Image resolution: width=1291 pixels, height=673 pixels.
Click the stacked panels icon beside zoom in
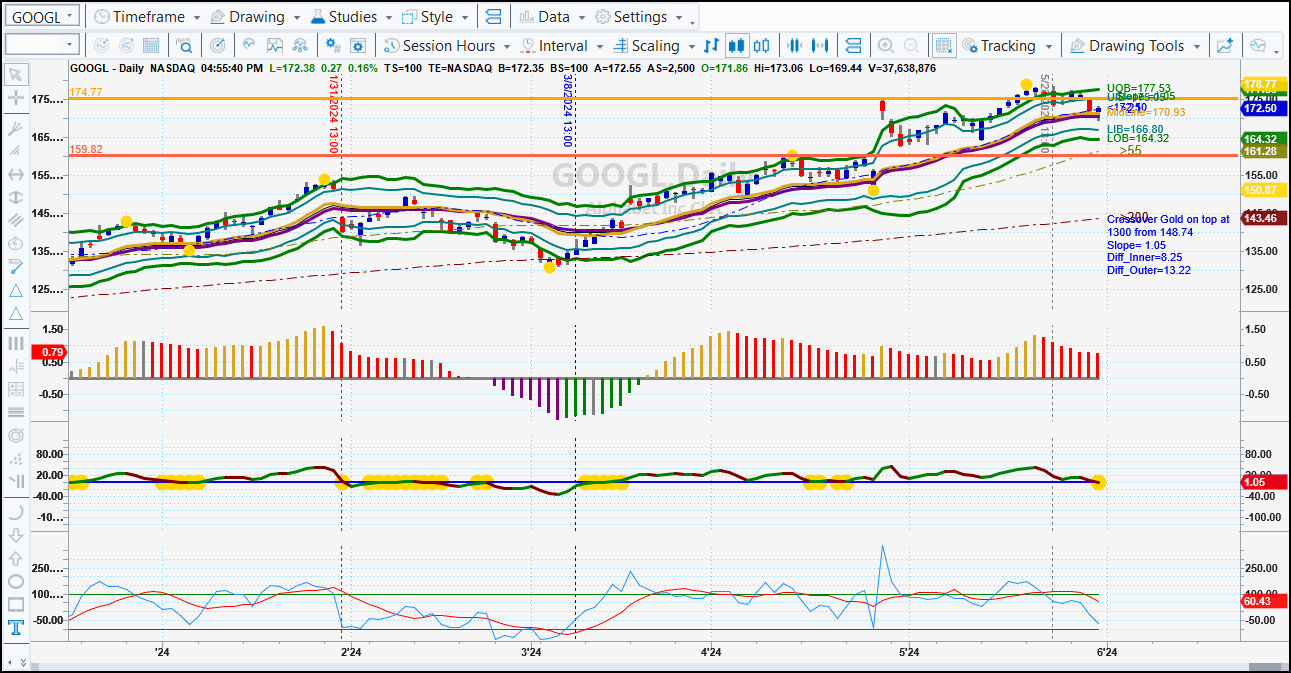[853, 46]
